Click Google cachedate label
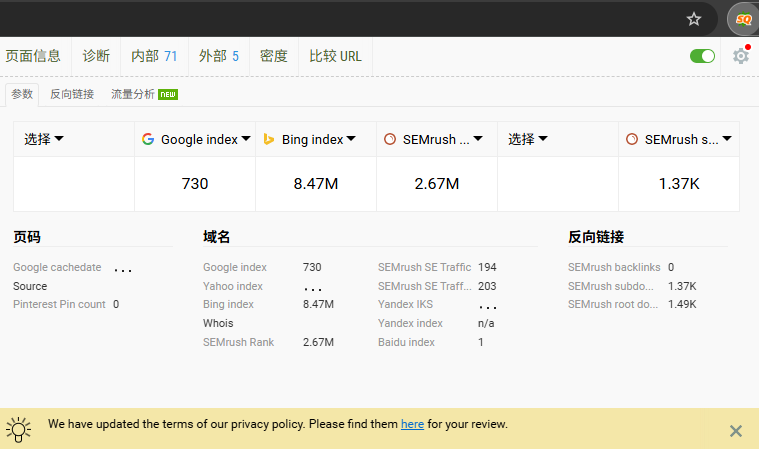 tap(57, 267)
